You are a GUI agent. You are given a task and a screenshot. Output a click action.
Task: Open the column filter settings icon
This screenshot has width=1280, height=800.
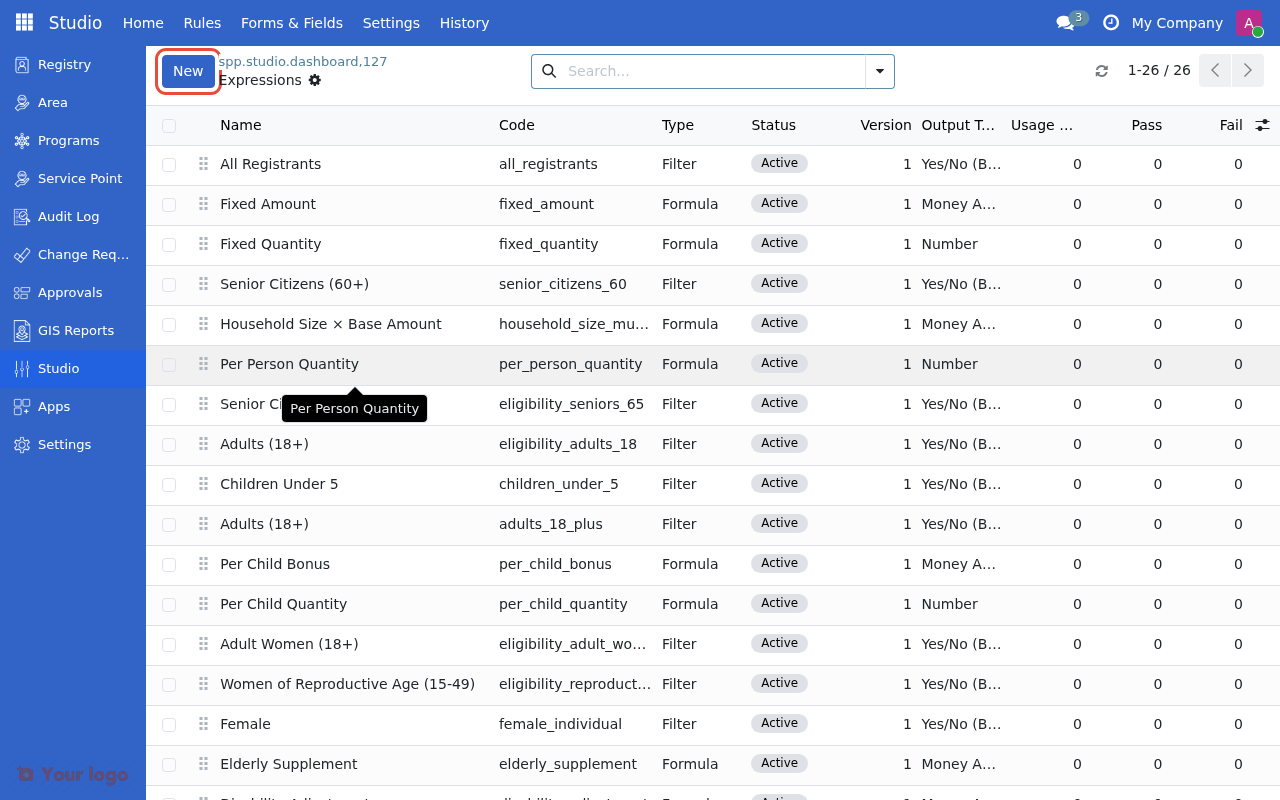[x=1262, y=124]
